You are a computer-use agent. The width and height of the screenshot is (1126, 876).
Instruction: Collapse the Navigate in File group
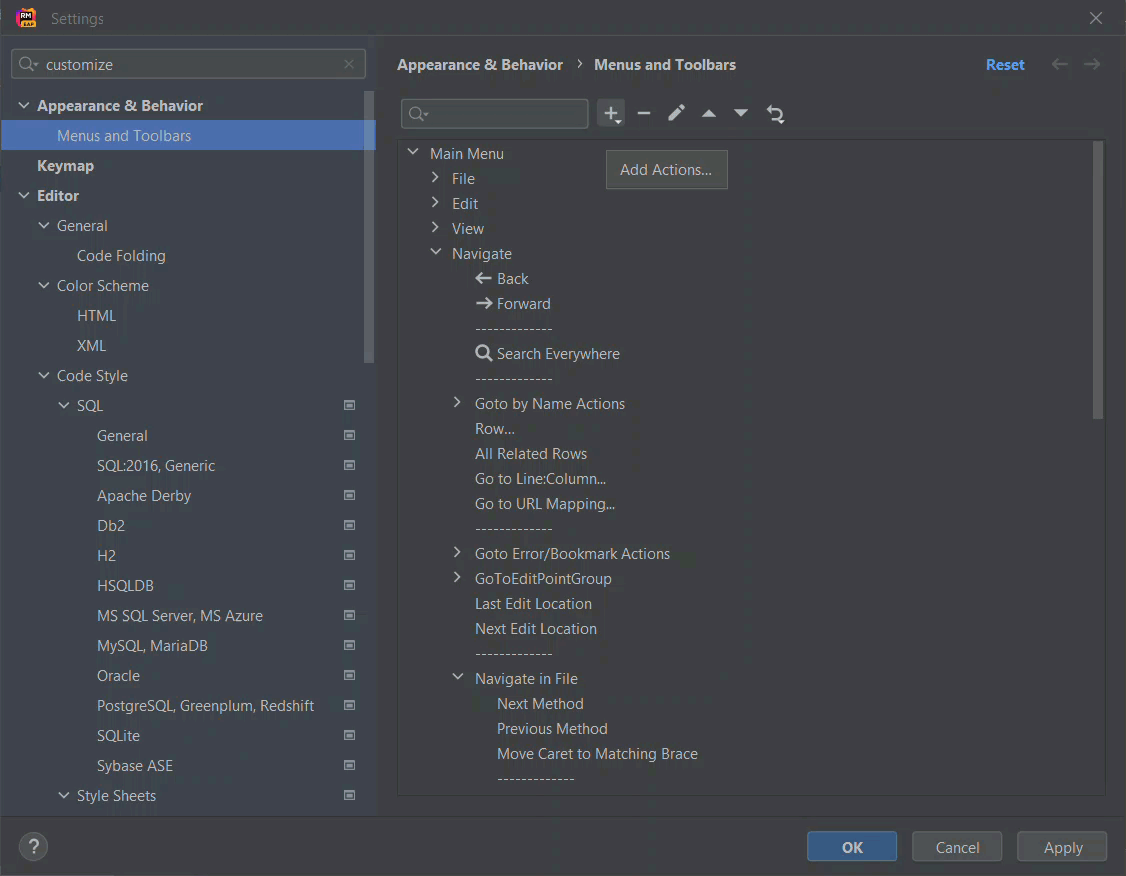pyautogui.click(x=457, y=677)
